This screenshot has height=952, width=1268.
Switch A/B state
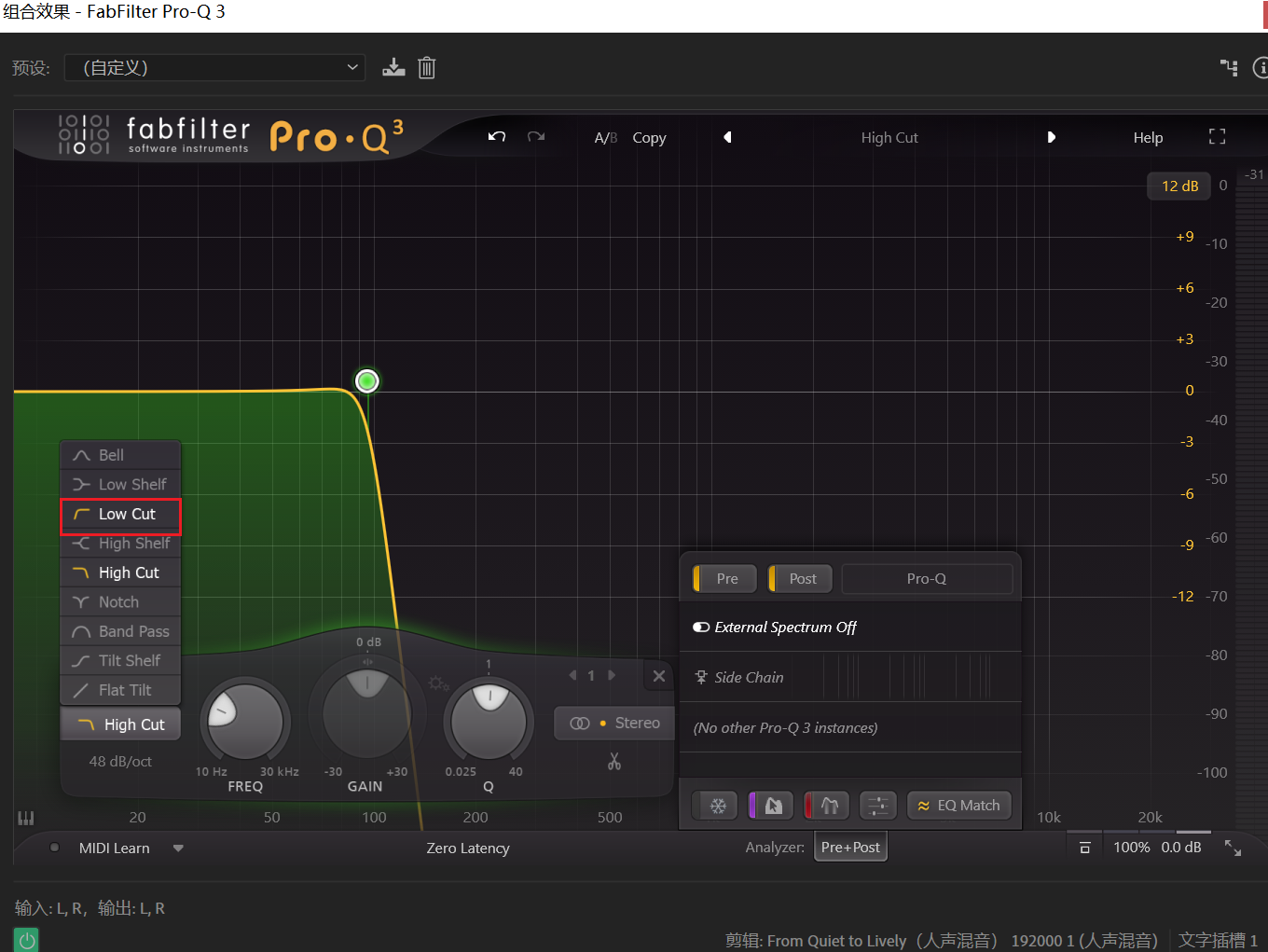[x=606, y=138]
